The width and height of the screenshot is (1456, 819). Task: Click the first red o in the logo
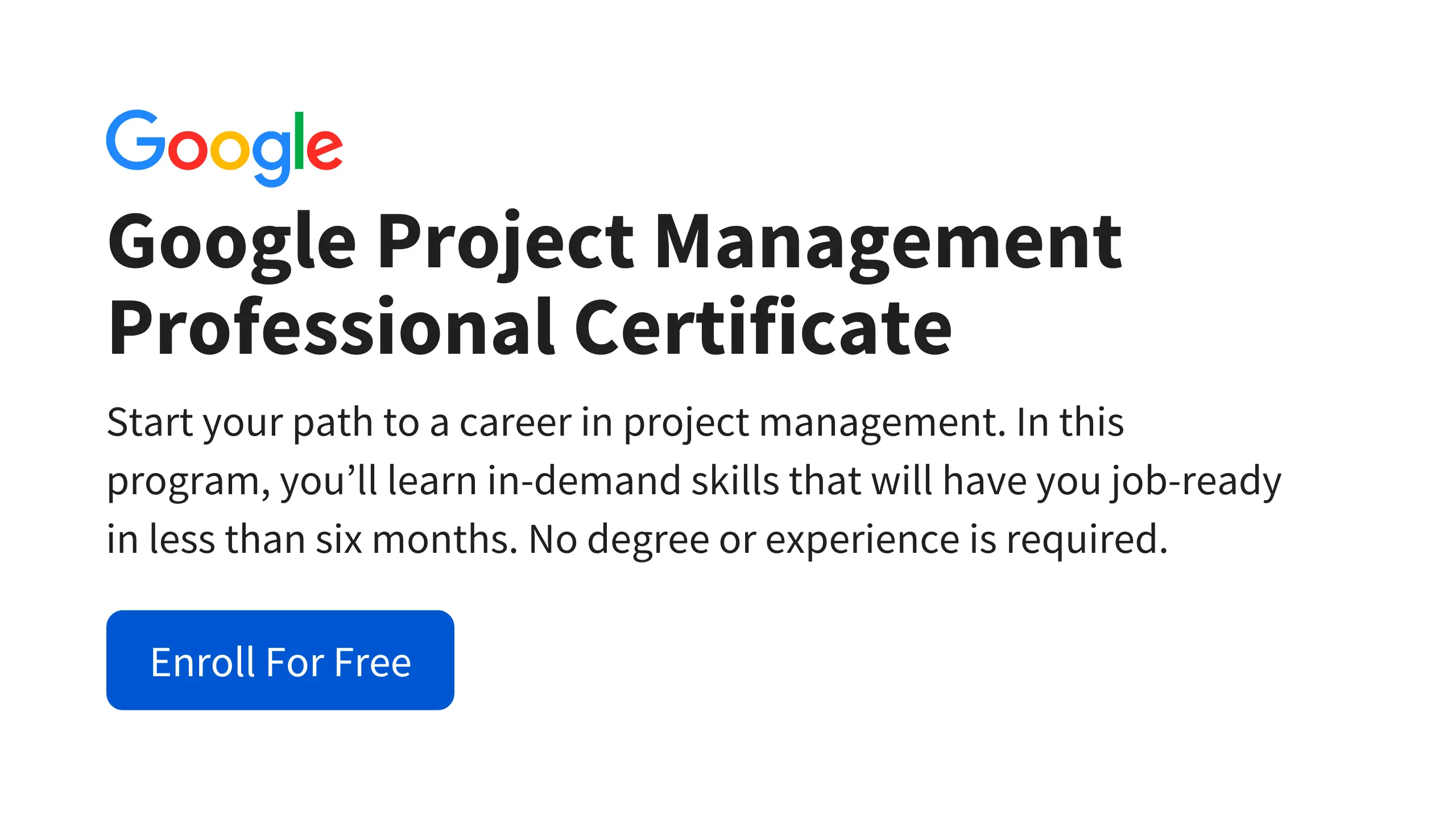pyautogui.click(x=188, y=150)
